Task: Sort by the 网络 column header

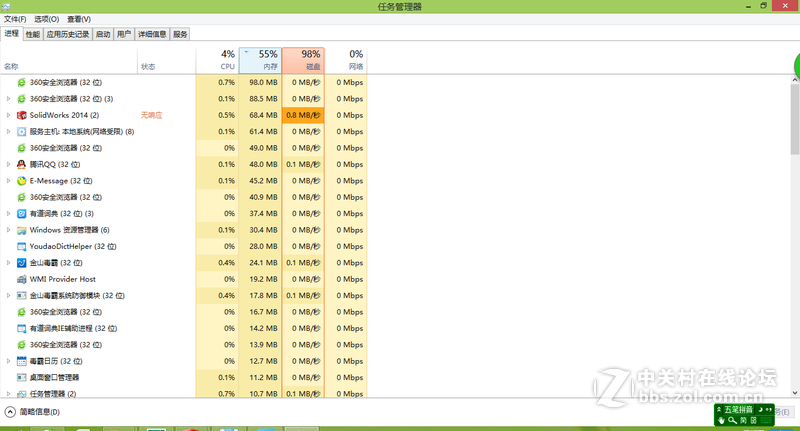Action: (x=346, y=60)
